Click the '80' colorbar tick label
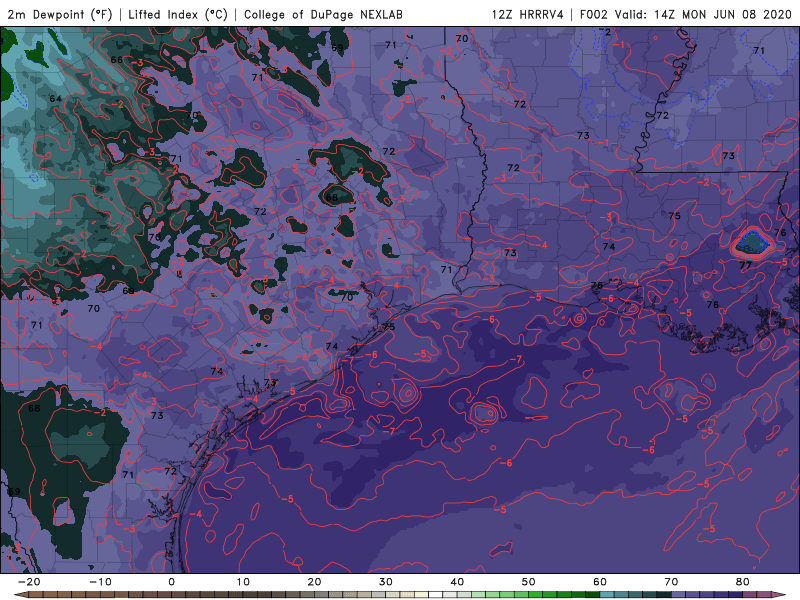 click(743, 582)
